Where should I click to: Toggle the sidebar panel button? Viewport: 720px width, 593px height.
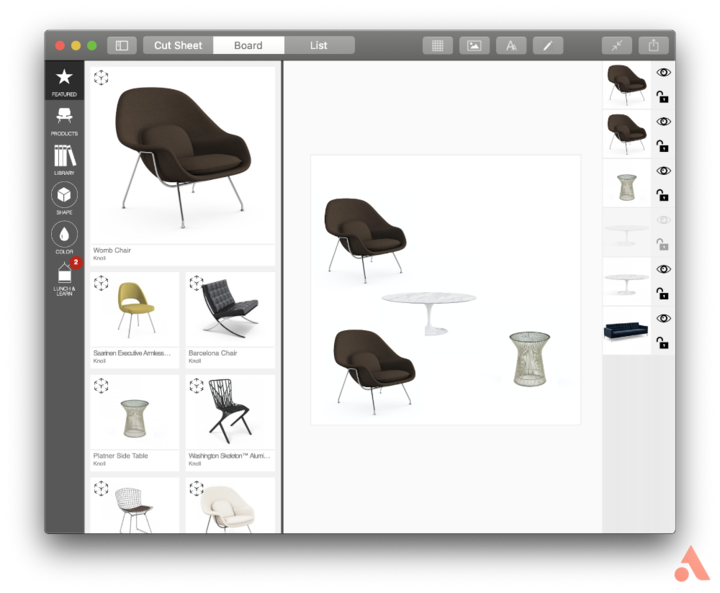pos(122,45)
